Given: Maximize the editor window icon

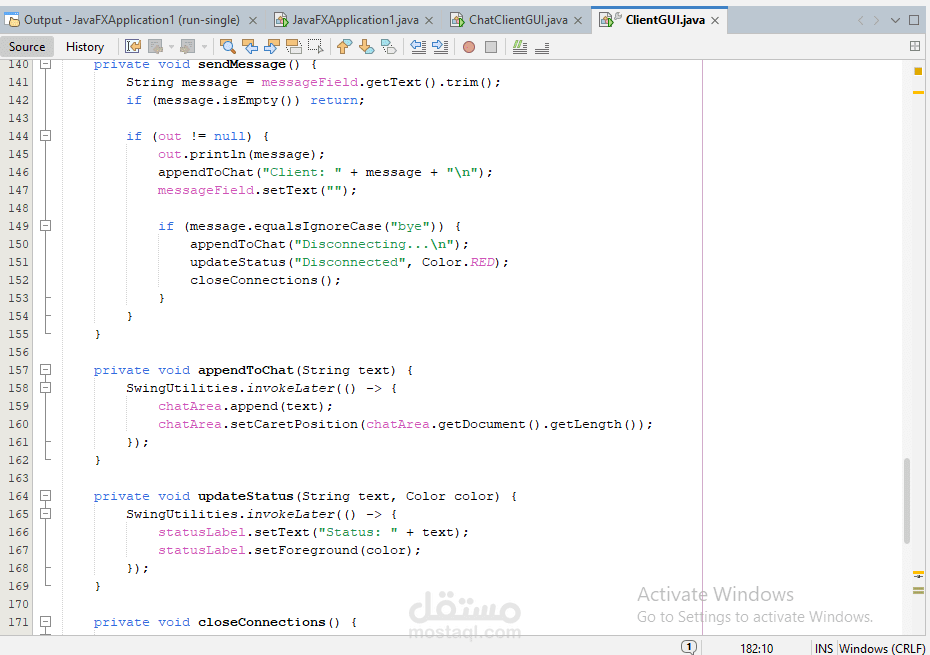Looking at the screenshot, I should (914, 20).
